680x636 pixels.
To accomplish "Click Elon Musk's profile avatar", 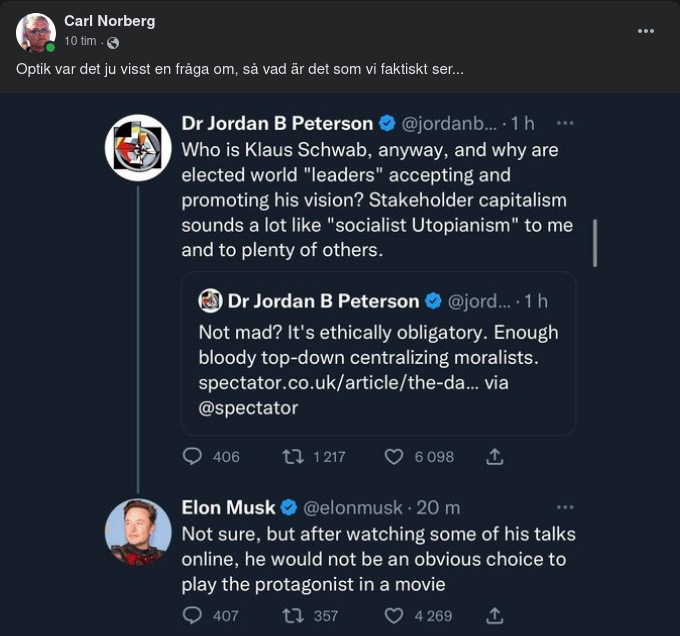I will coord(138,532).
